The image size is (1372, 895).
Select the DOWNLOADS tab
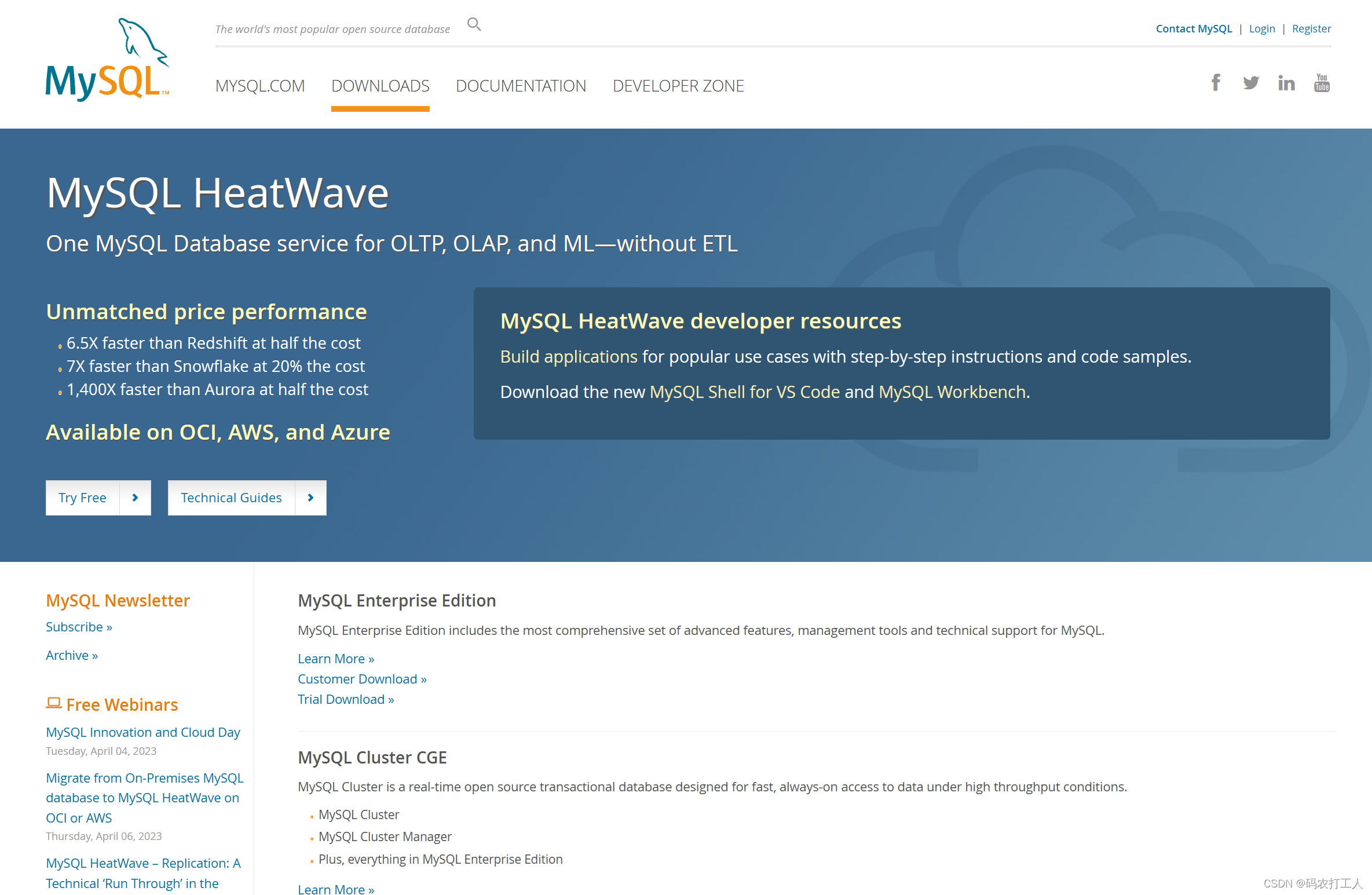coord(380,86)
